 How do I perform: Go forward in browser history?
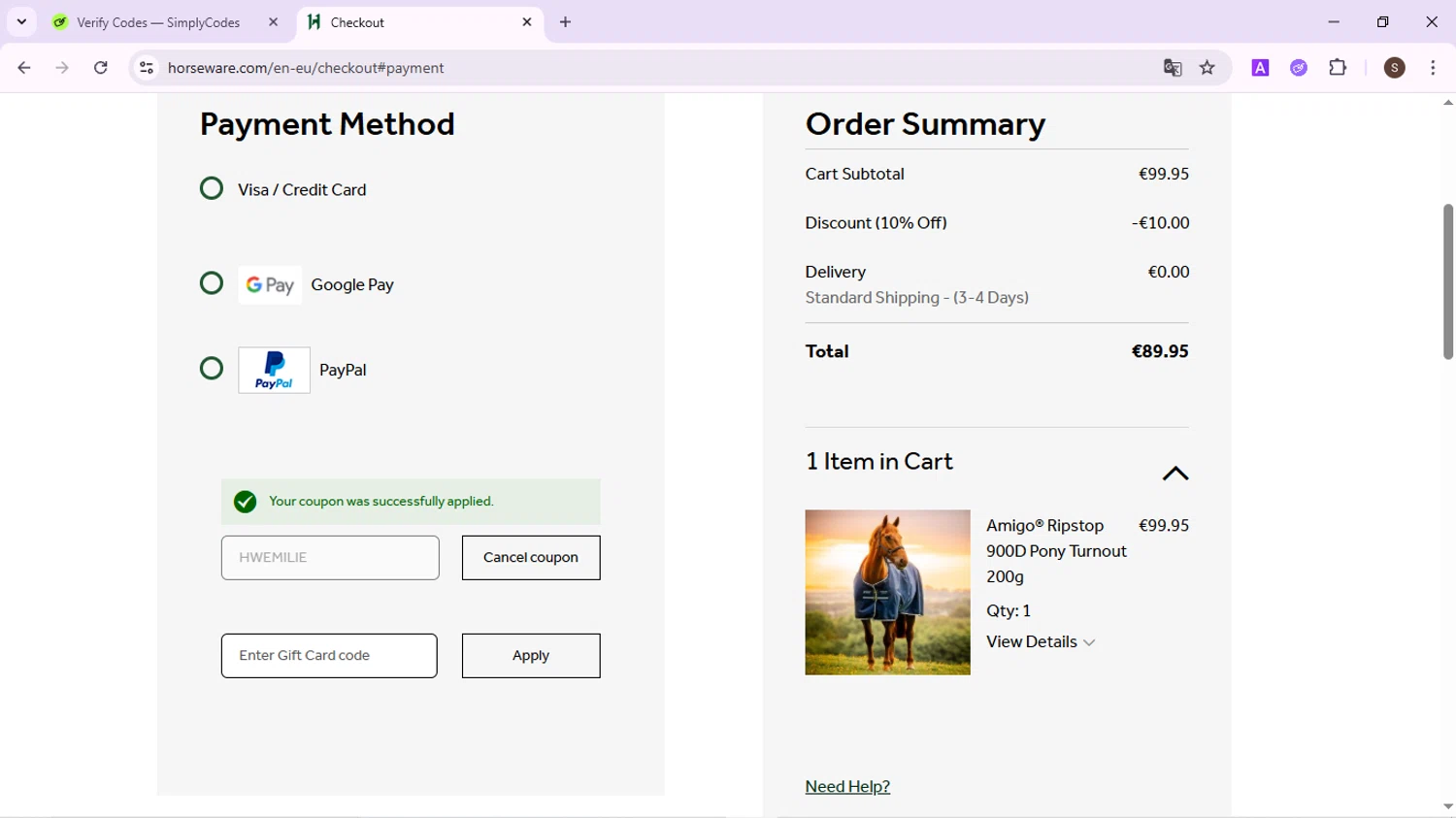[x=62, y=68]
